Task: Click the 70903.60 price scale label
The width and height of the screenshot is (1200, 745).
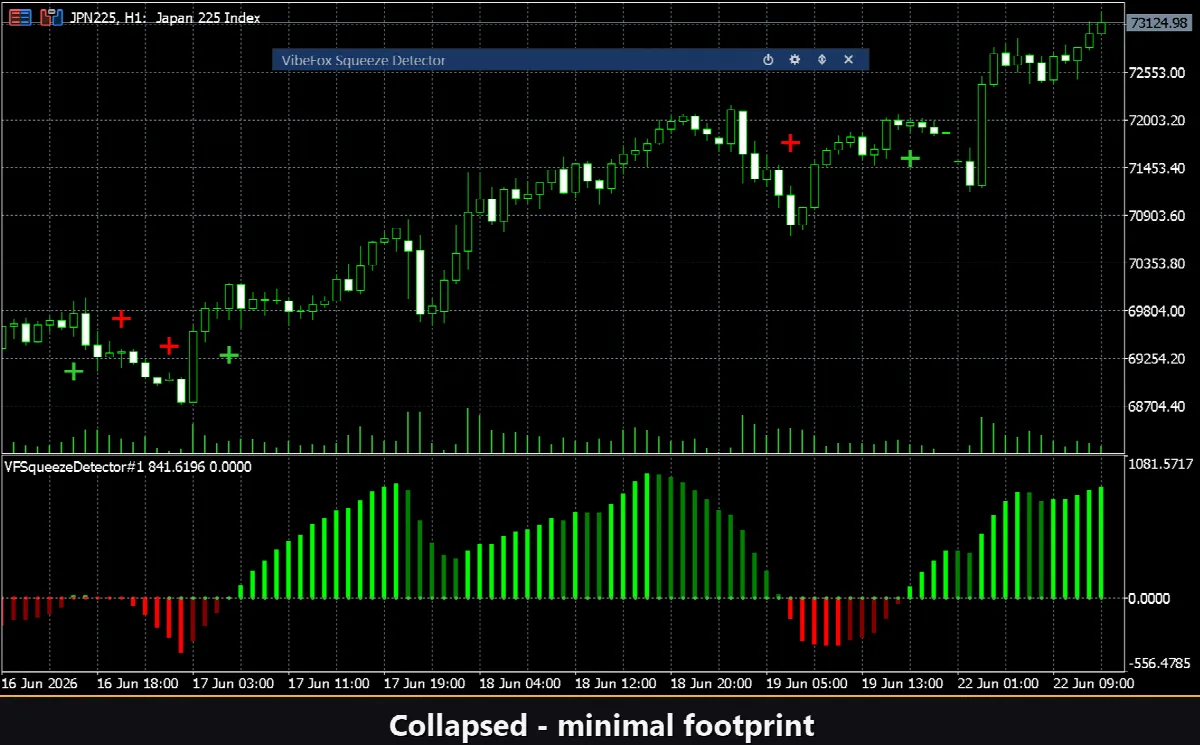Action: click(1159, 215)
